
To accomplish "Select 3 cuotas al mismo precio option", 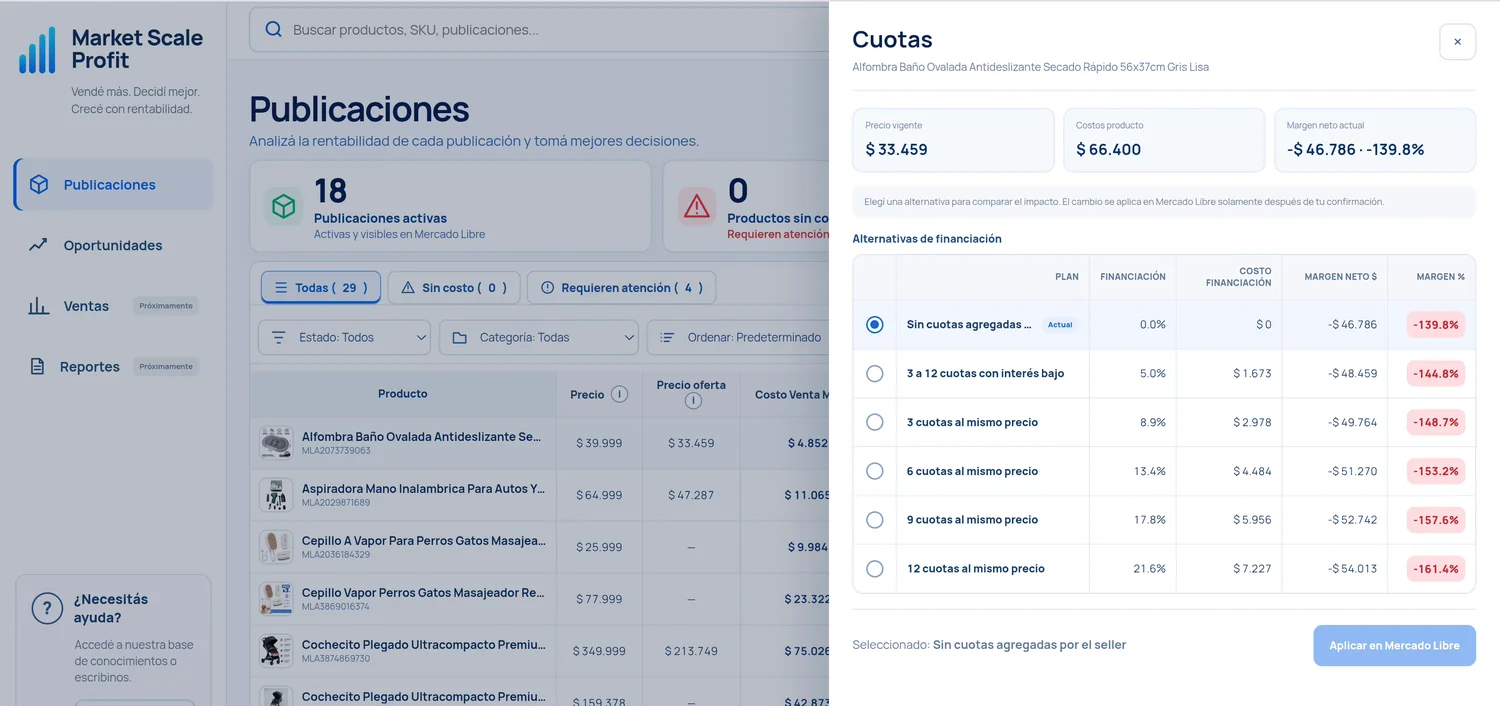I will (x=875, y=422).
